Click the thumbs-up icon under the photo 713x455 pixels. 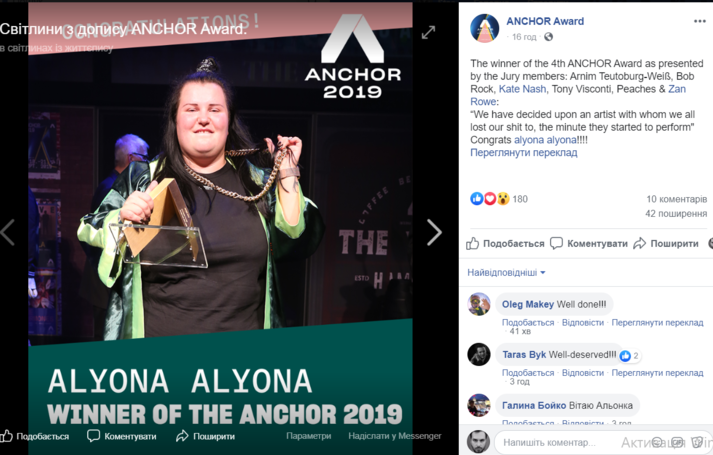coord(6,436)
